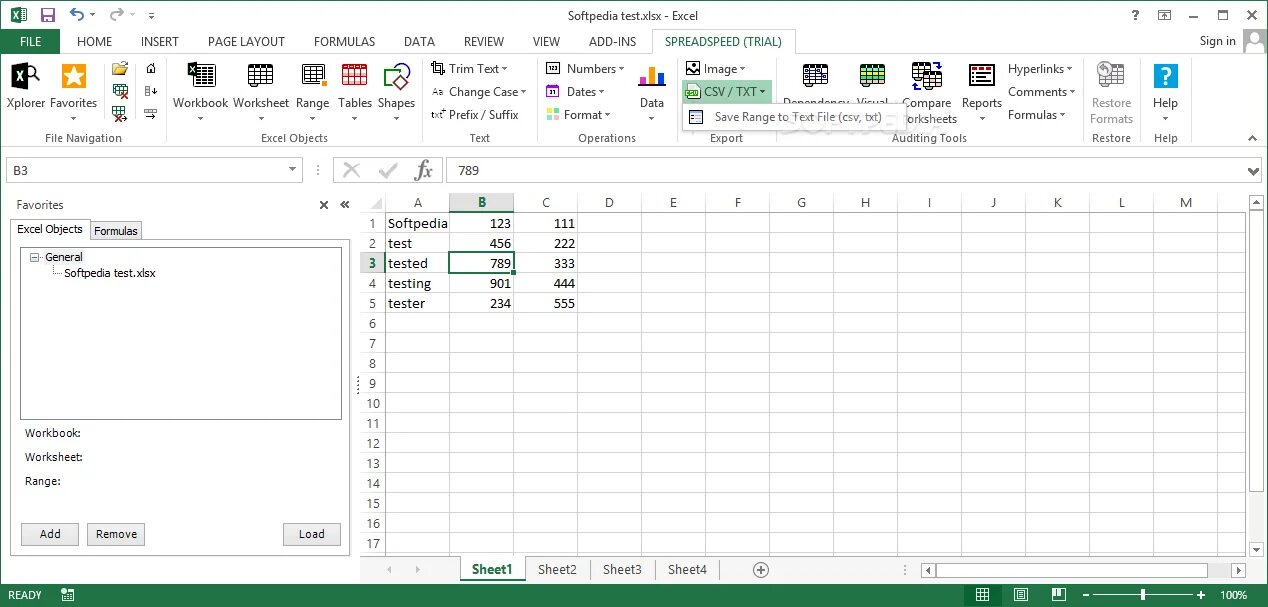Select Softpedia test.xlsx in the favorites tree
Viewport: 1268px width, 607px height.
tap(110, 273)
